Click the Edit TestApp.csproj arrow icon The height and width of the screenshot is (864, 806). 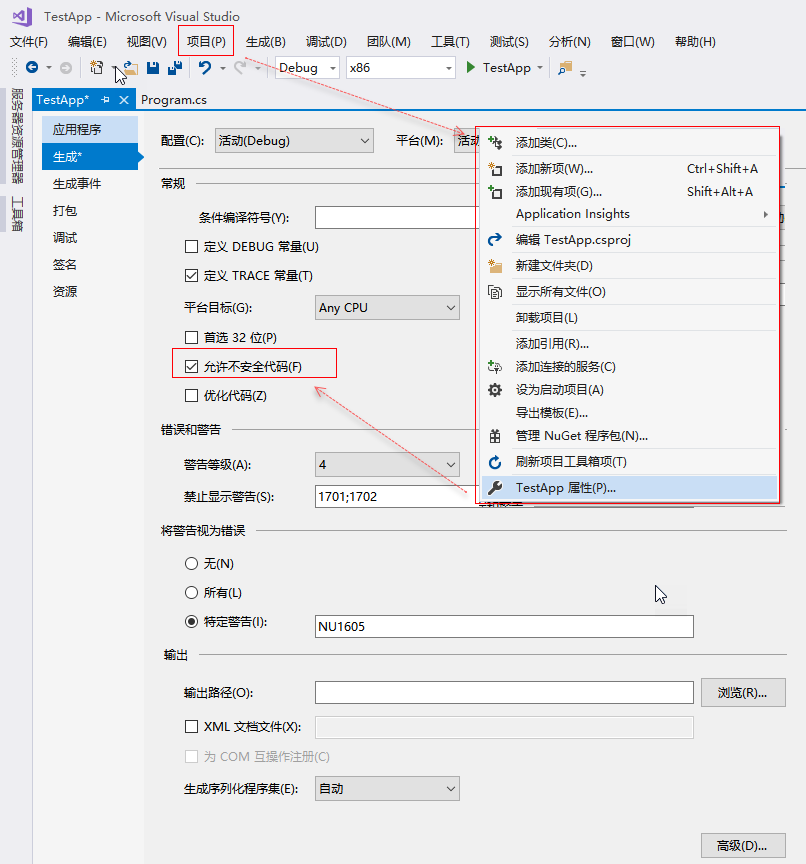(x=495, y=240)
